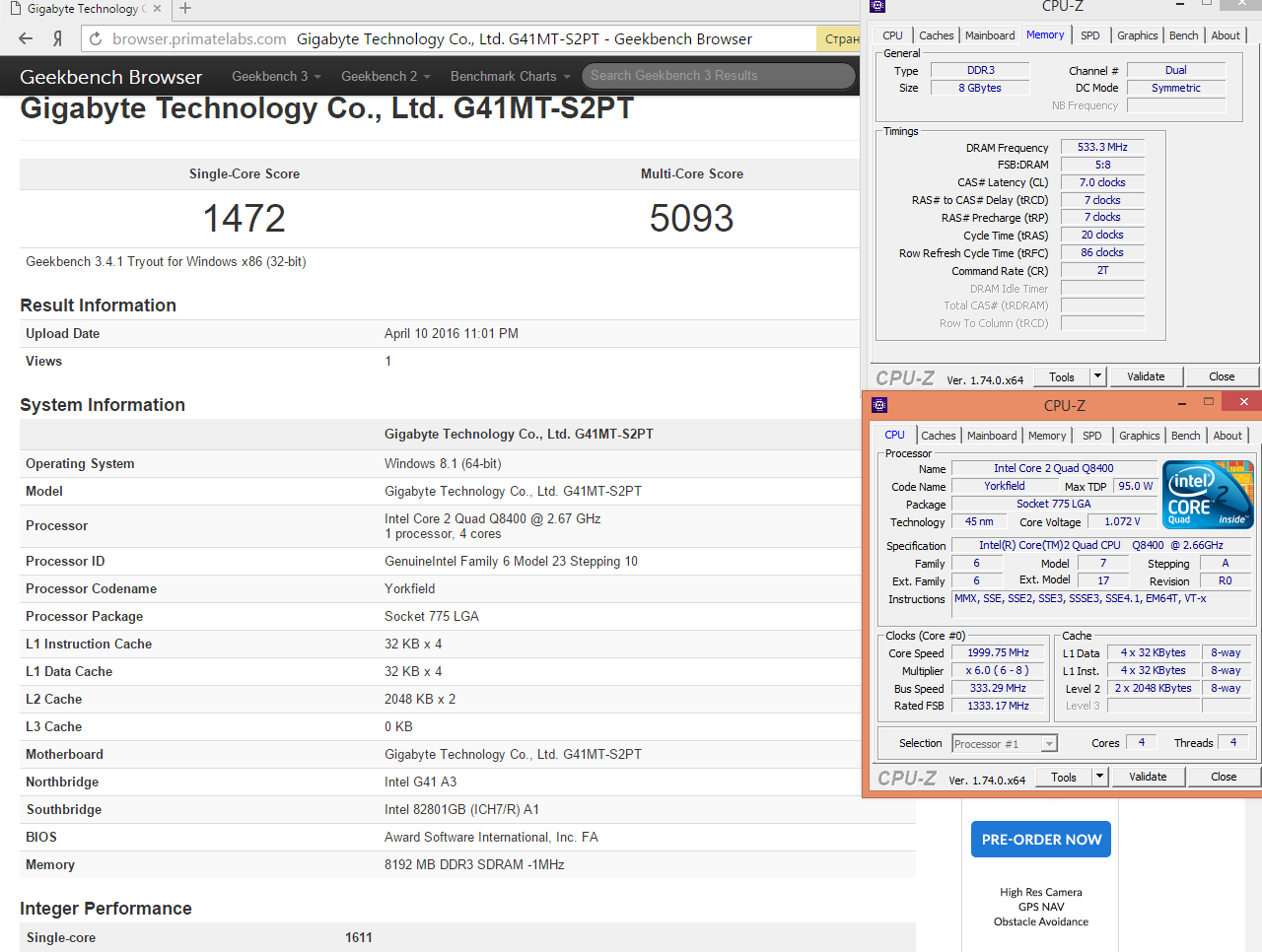Image resolution: width=1262 pixels, height=952 pixels.
Task: Click Intel Core 2 Quad logo image
Action: 1208,494
